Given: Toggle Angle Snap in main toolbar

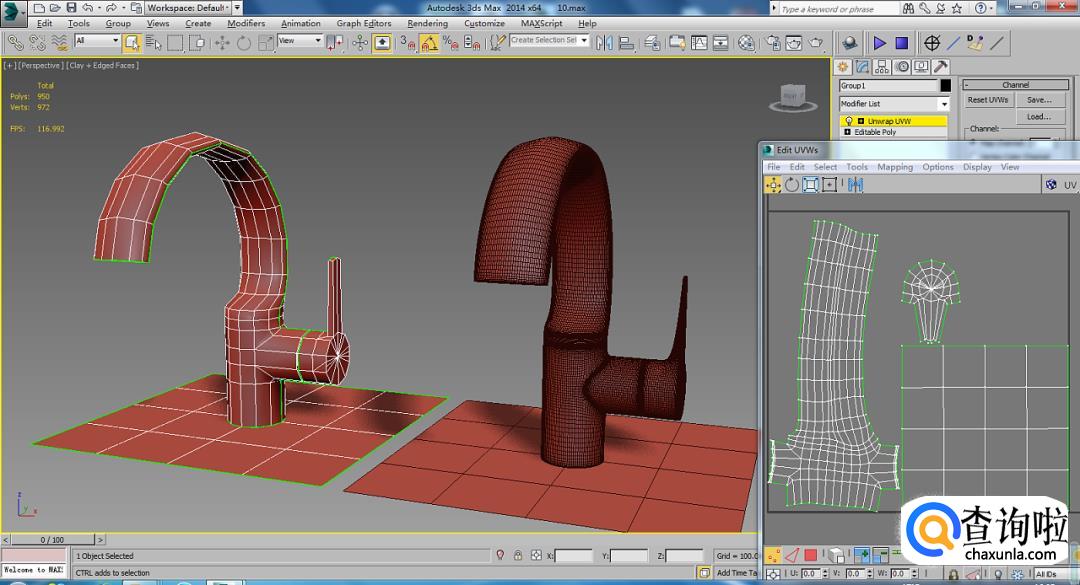Looking at the screenshot, I should (429, 43).
